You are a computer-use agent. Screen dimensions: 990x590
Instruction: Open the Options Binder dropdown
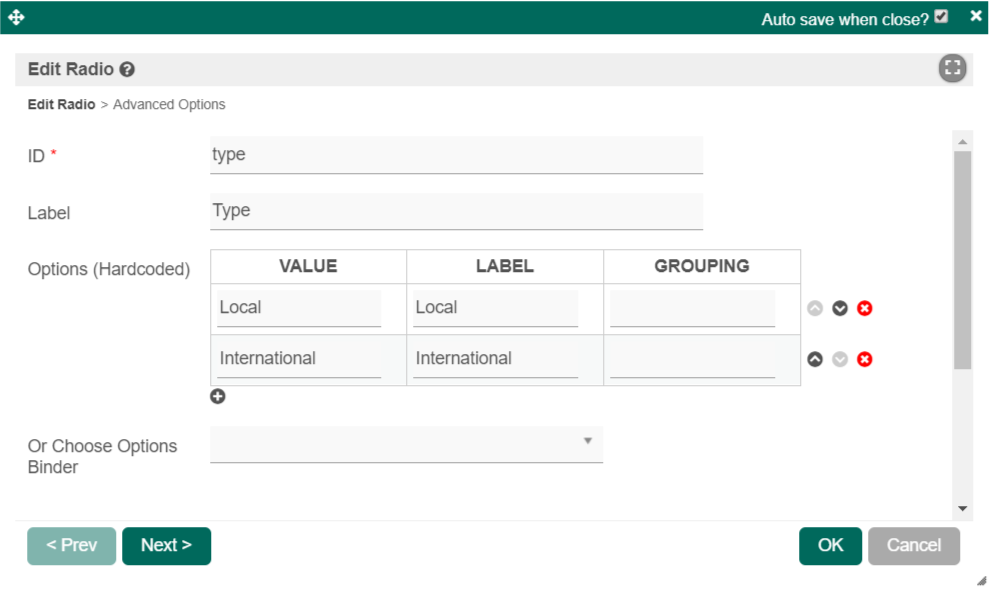406,443
